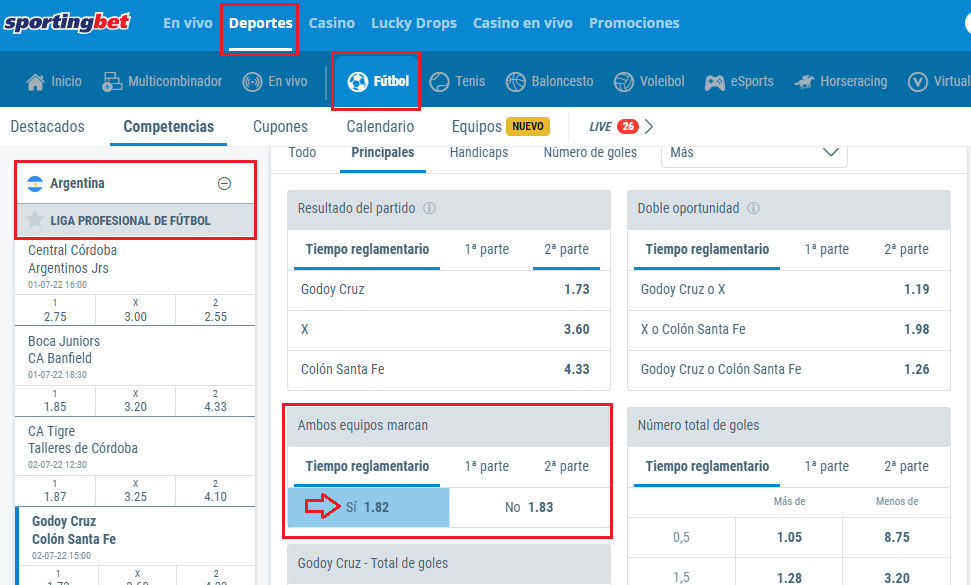Select the Baloncesto basketball icon
Image resolution: width=971 pixels, height=585 pixels.
click(x=515, y=82)
